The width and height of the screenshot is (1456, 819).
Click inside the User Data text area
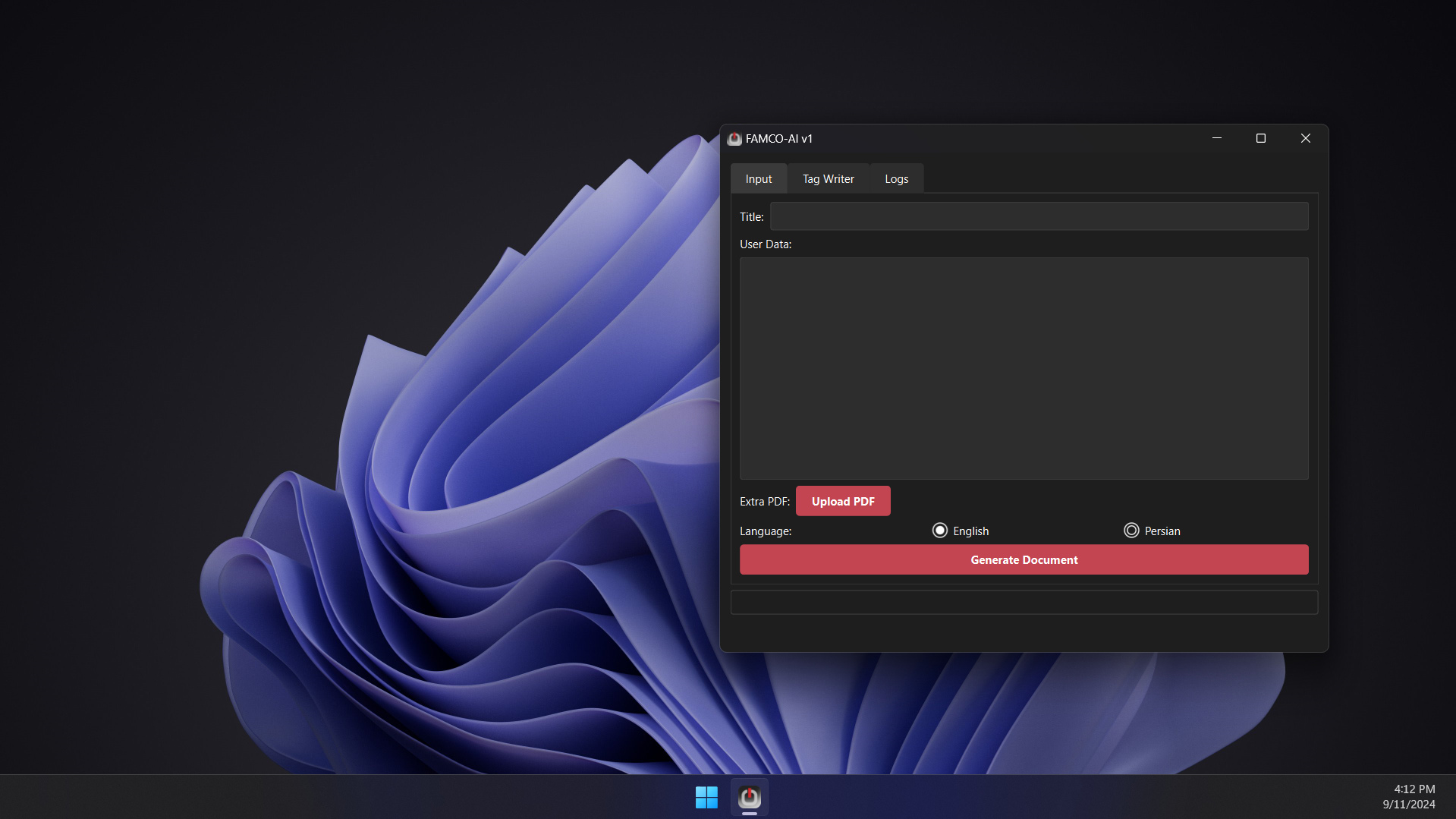[x=1024, y=368]
